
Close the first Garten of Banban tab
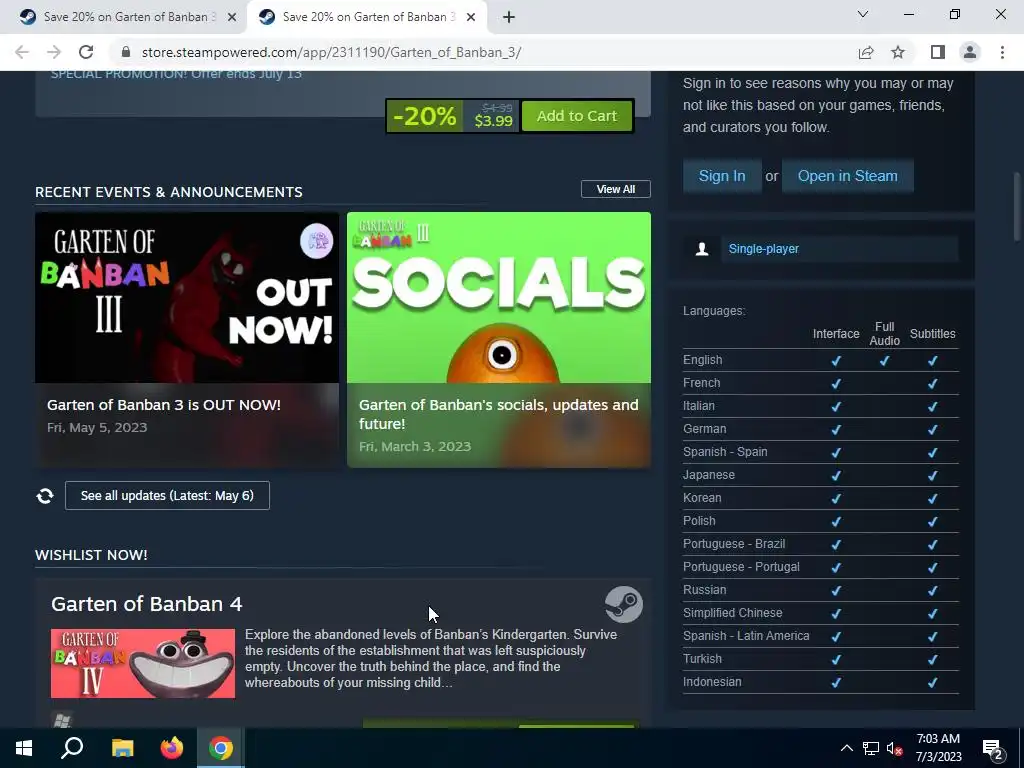(232, 17)
